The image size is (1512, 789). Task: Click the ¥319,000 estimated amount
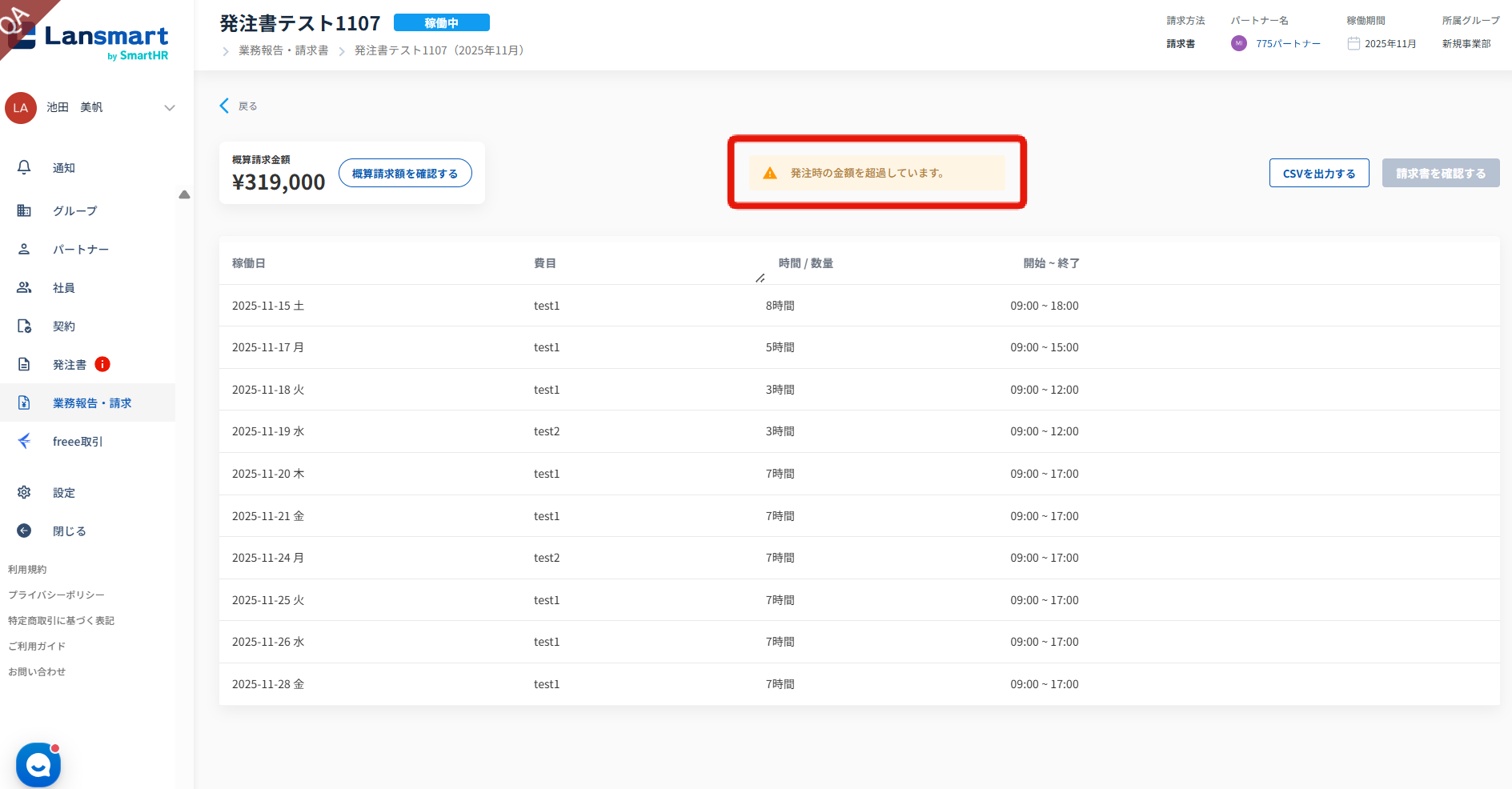[x=279, y=182]
